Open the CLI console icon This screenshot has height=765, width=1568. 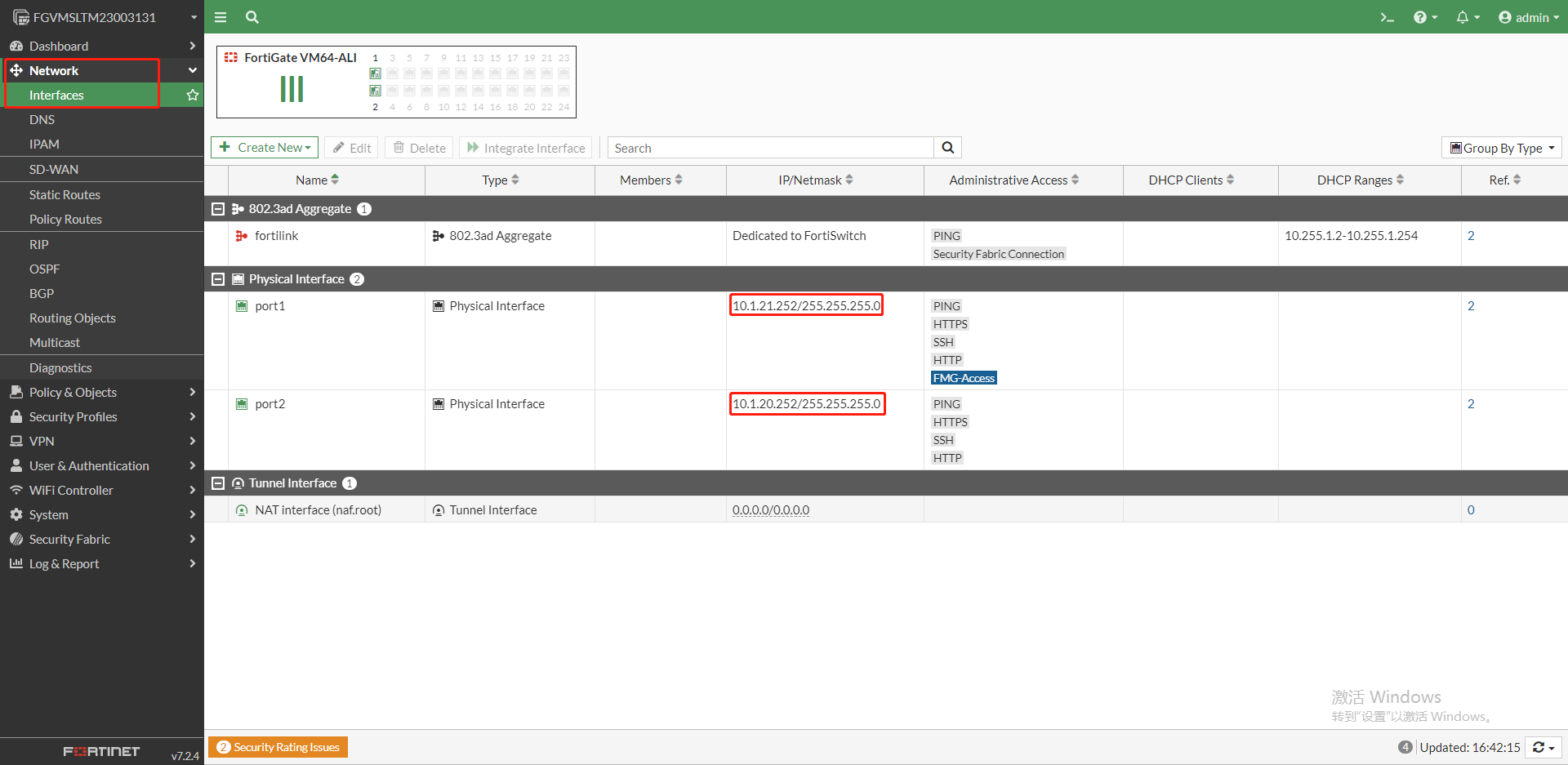1387,17
